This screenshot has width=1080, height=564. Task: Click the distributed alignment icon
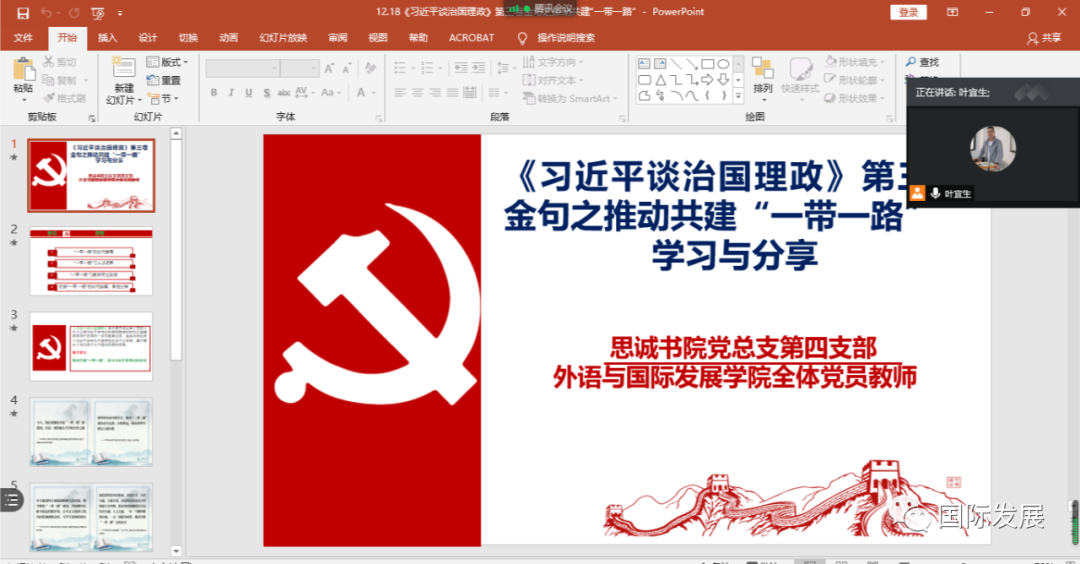click(x=470, y=92)
